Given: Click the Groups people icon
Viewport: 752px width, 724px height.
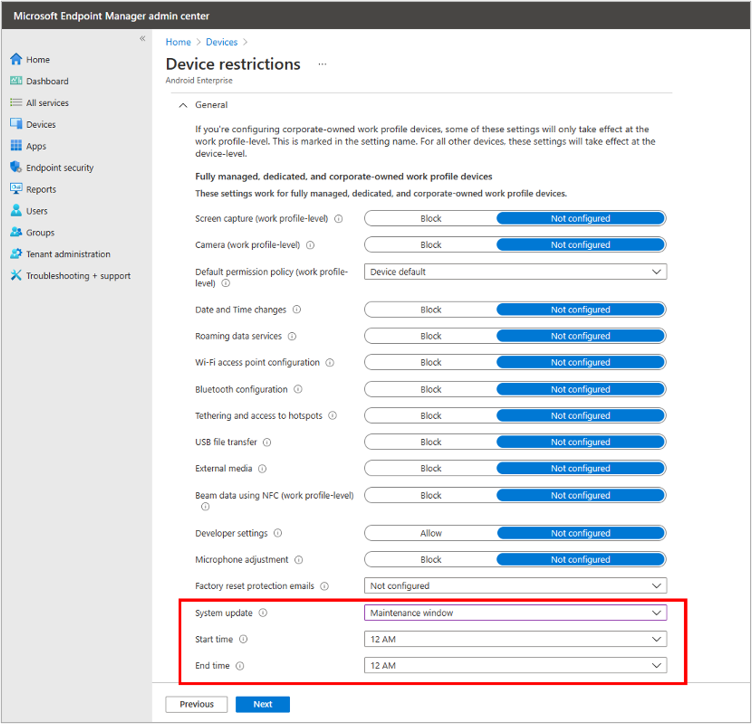Looking at the screenshot, I should [16, 232].
